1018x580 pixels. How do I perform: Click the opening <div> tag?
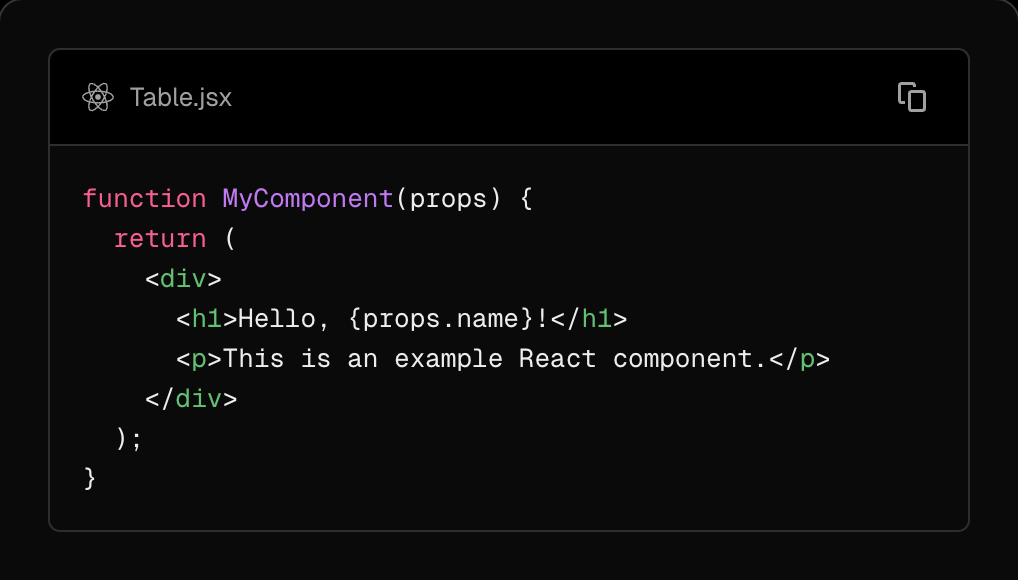click(x=184, y=279)
